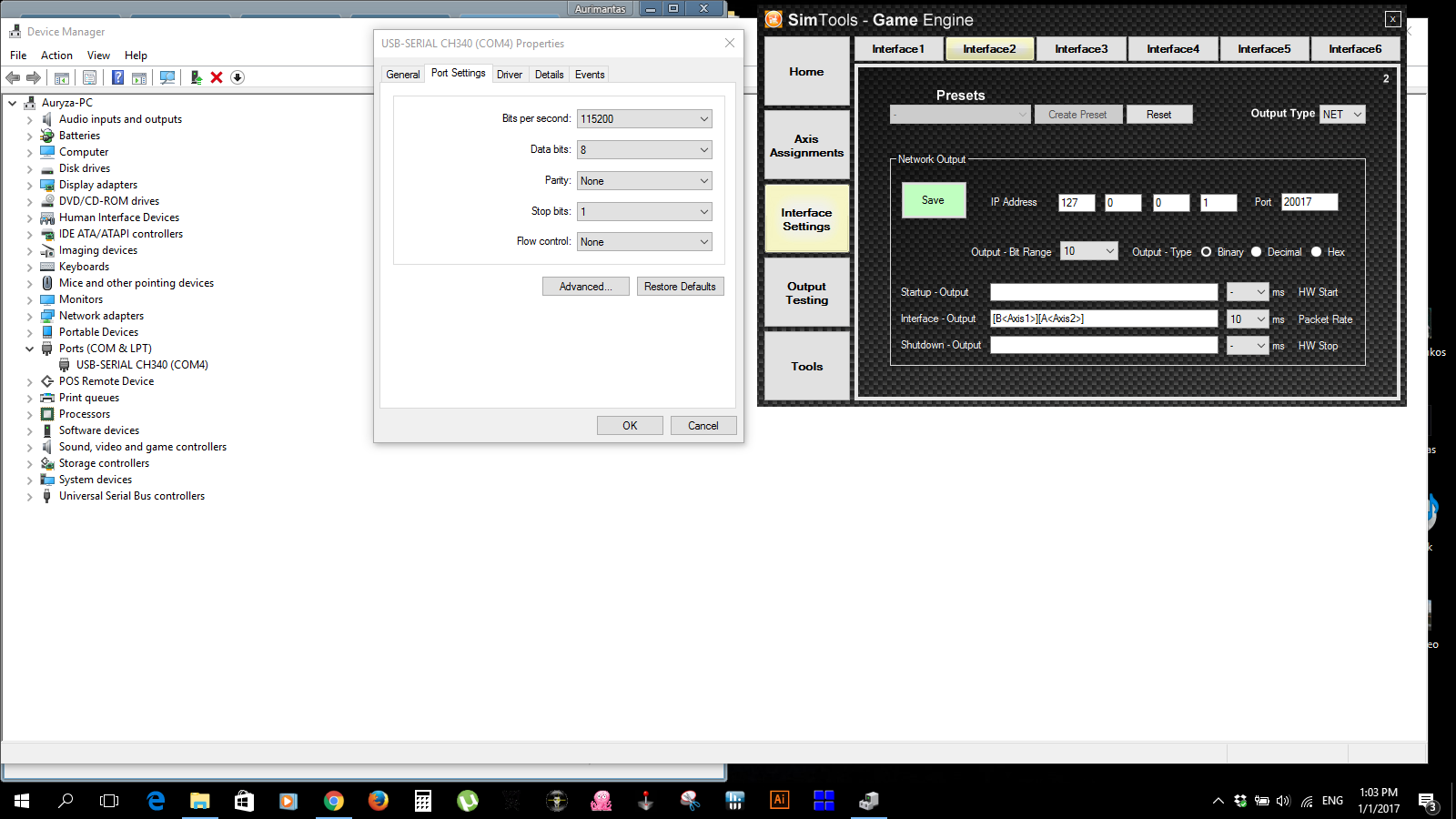Screen dimensions: 1456x819
Task: Expand the Audio inputs and outputs node
Action: [30, 119]
